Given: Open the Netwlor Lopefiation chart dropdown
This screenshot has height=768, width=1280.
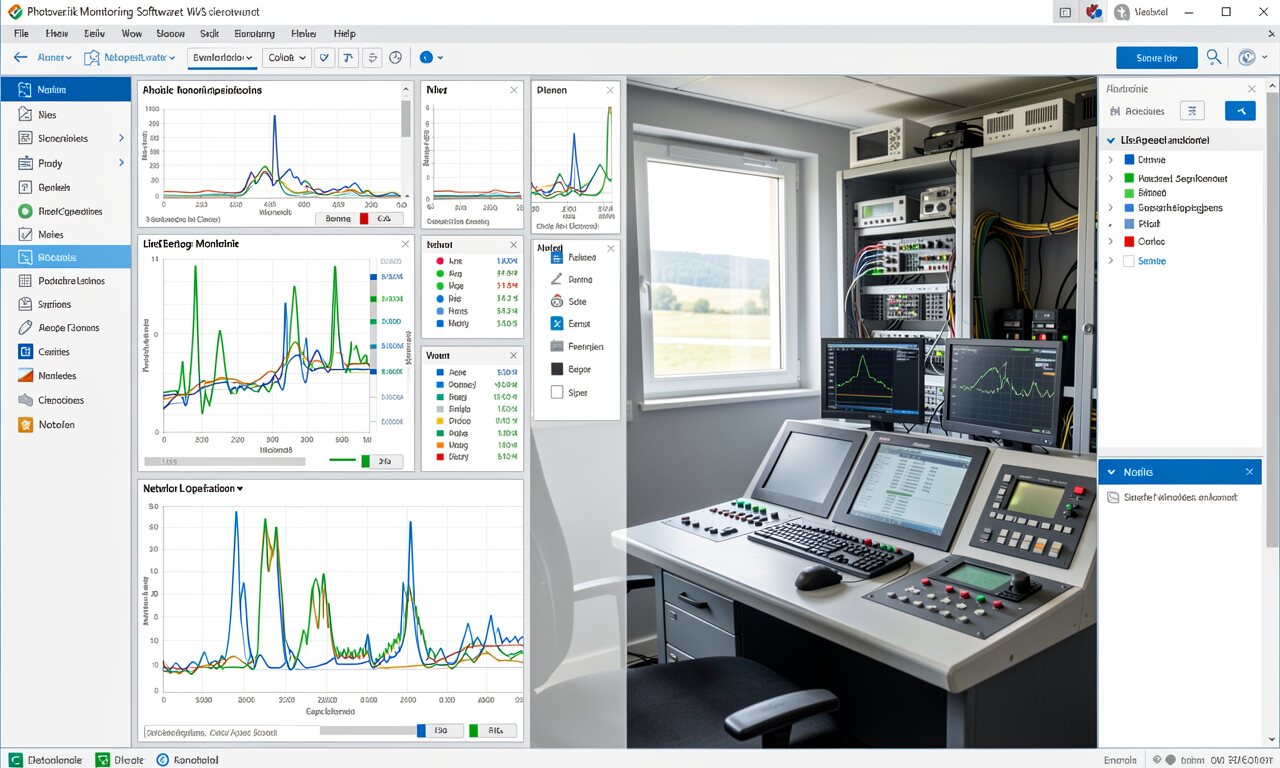Looking at the screenshot, I should click(240, 489).
